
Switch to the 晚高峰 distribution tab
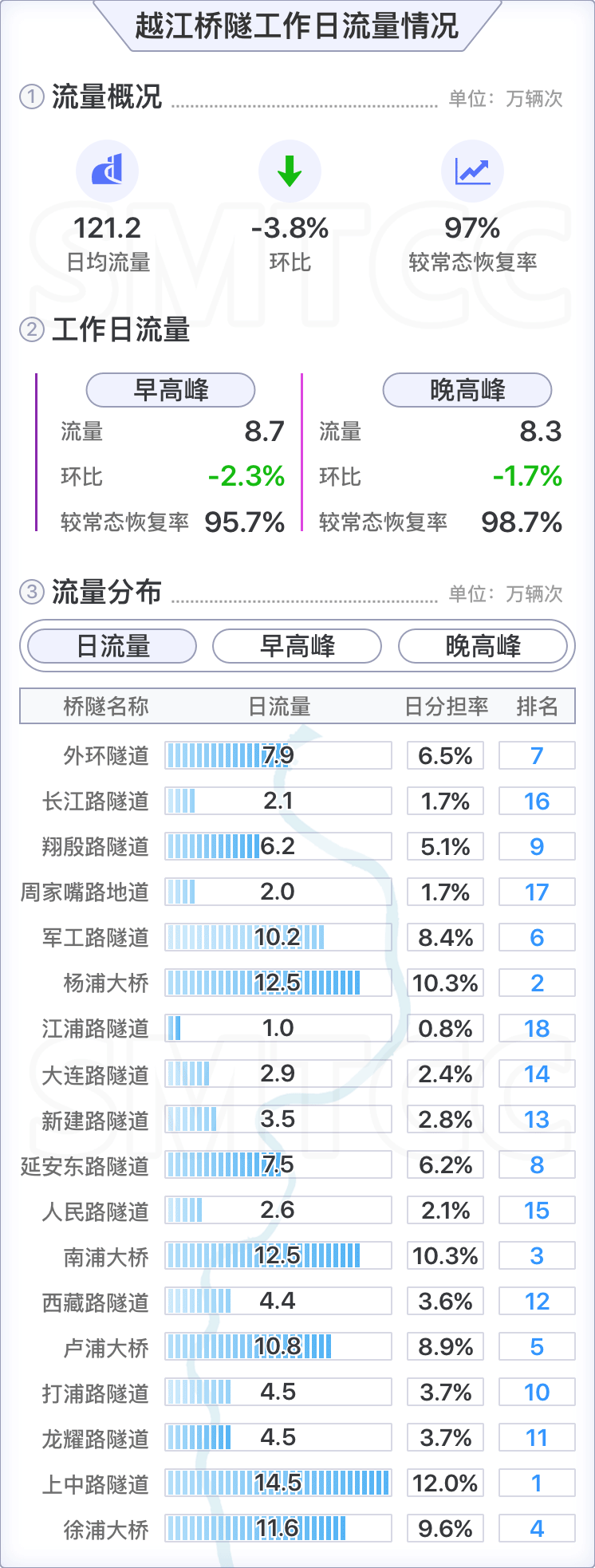pos(483,646)
